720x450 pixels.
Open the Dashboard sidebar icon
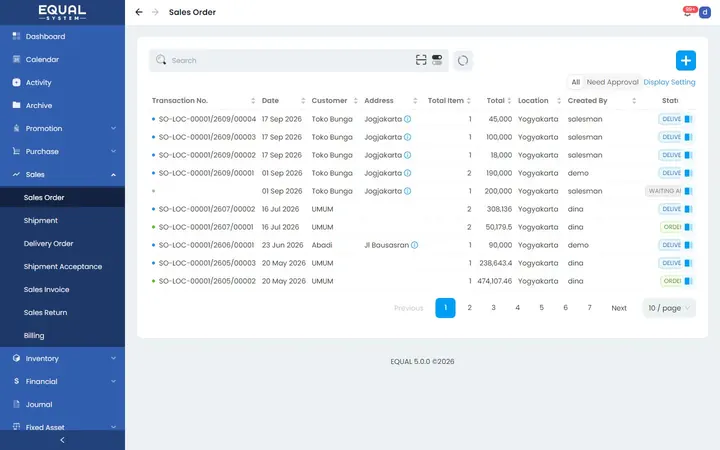16,36
